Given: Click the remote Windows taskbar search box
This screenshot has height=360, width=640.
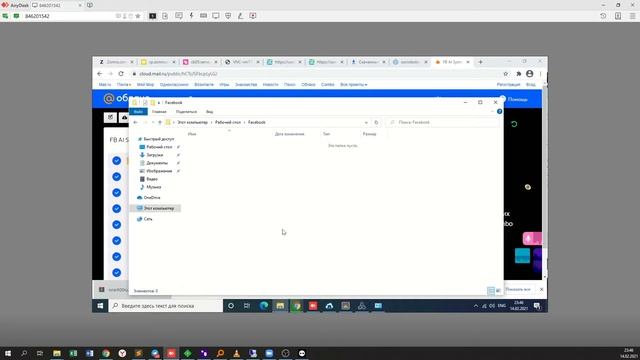Looking at the screenshot, I should [x=166, y=306].
